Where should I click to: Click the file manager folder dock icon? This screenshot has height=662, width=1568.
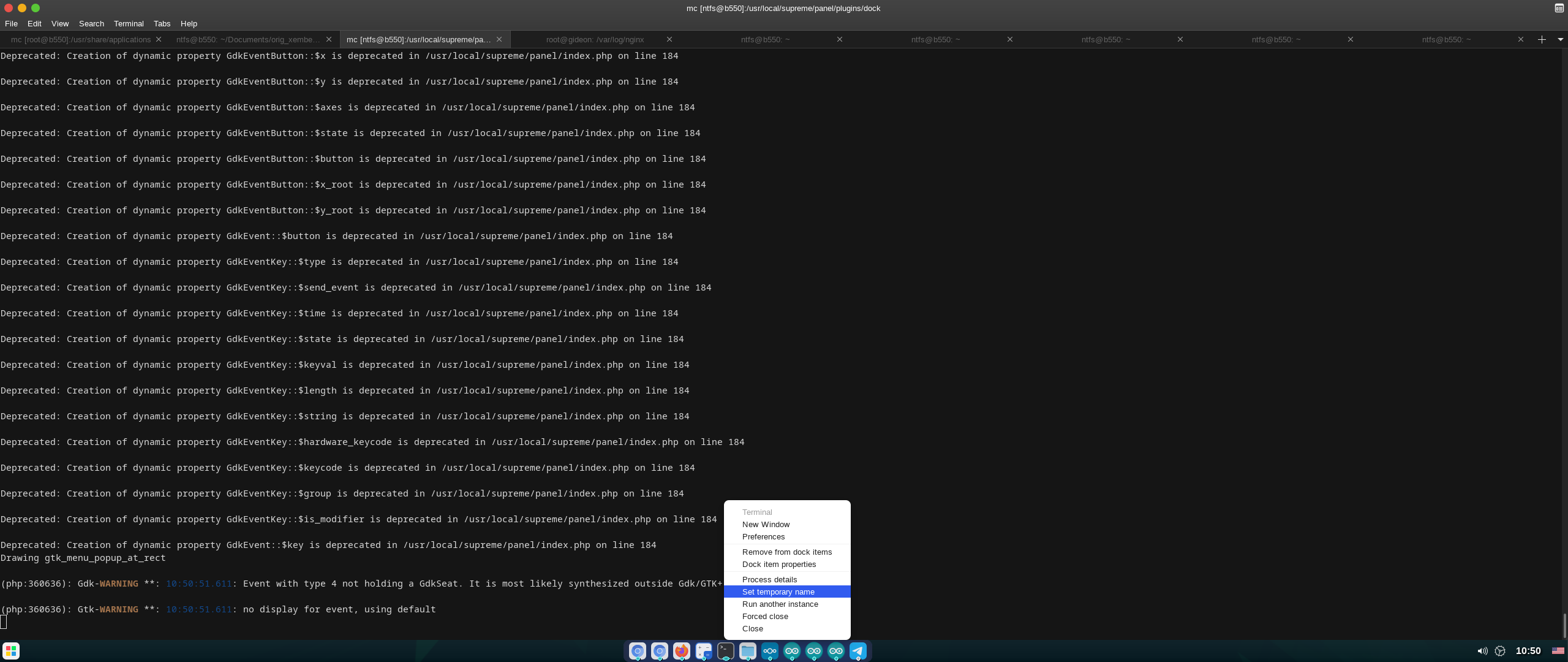pos(747,651)
